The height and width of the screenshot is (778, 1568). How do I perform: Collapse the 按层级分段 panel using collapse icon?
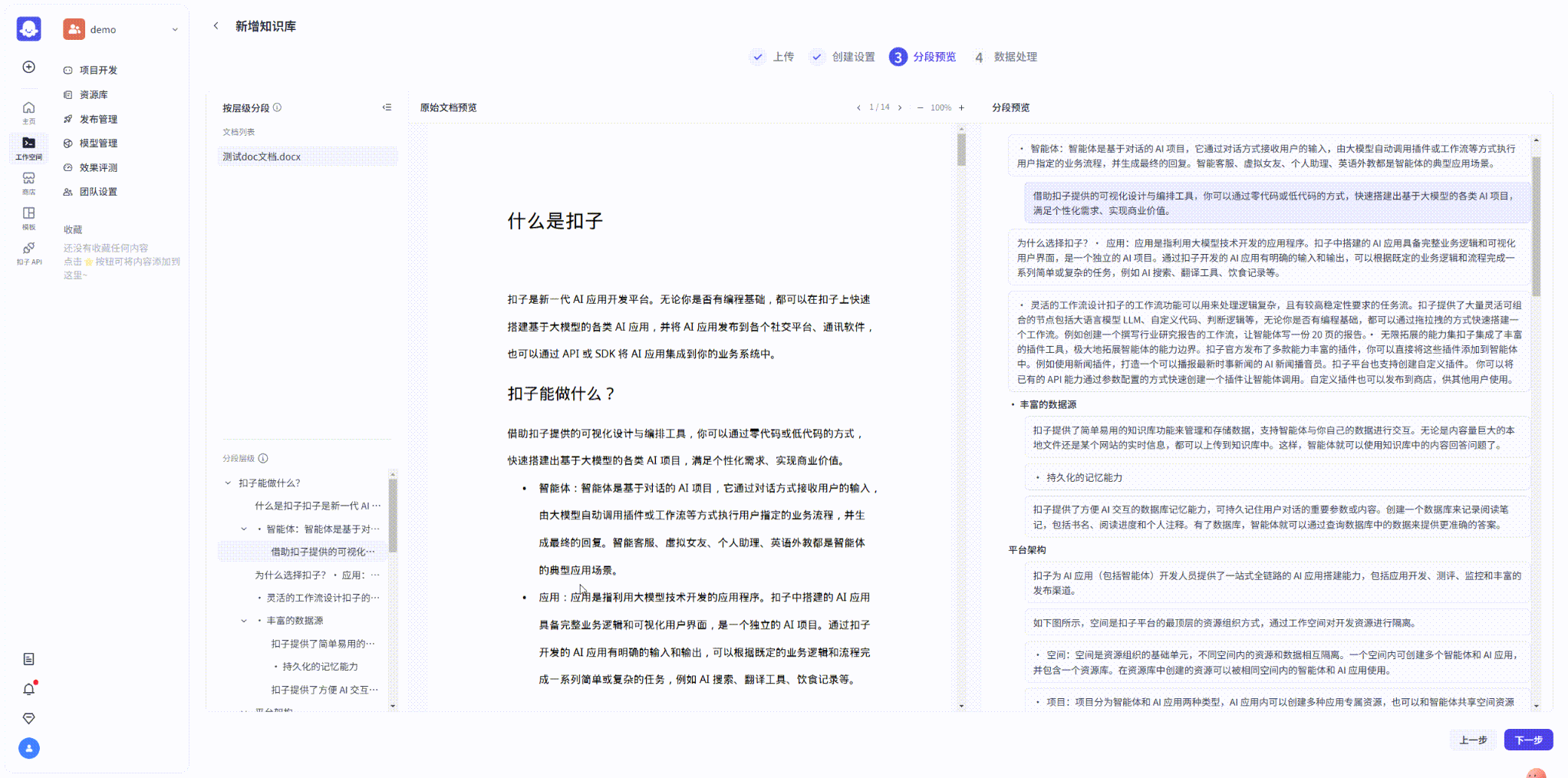tap(387, 107)
